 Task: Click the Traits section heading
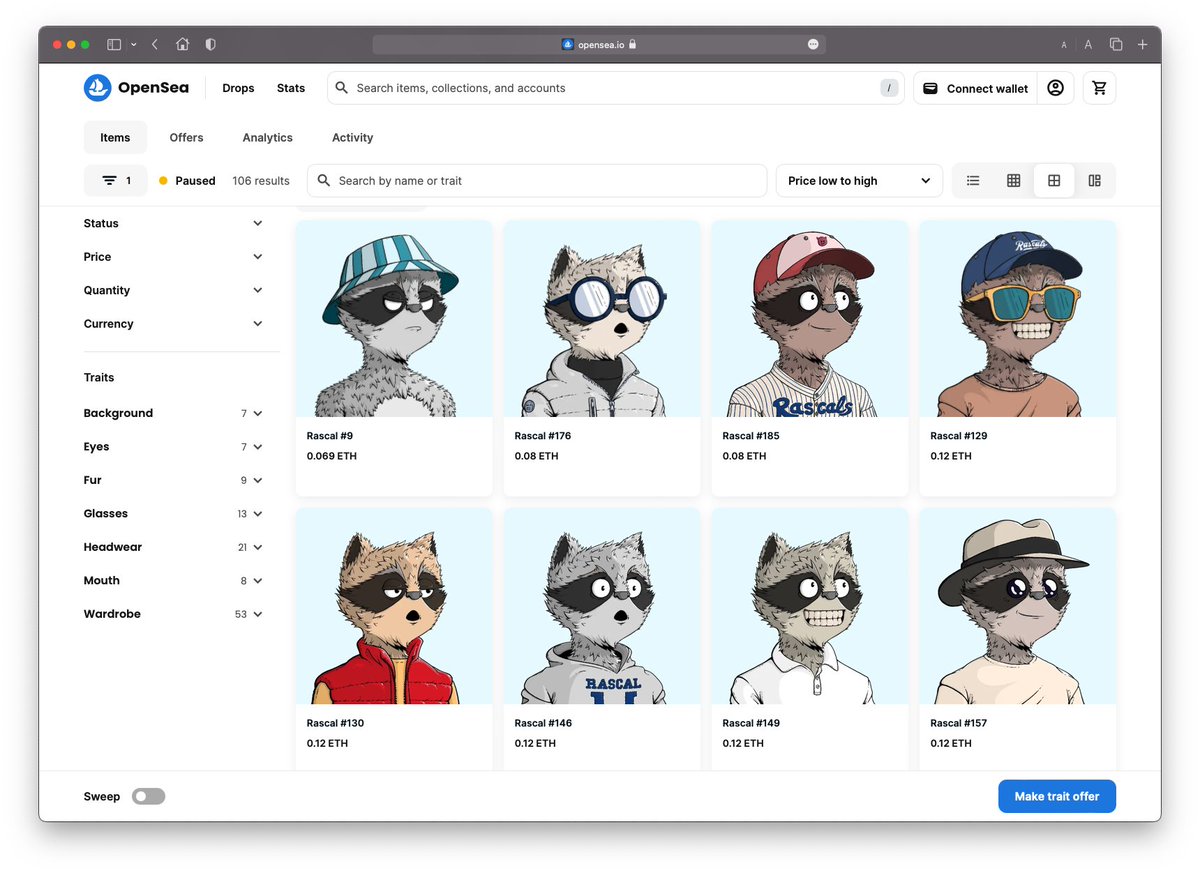(99, 378)
